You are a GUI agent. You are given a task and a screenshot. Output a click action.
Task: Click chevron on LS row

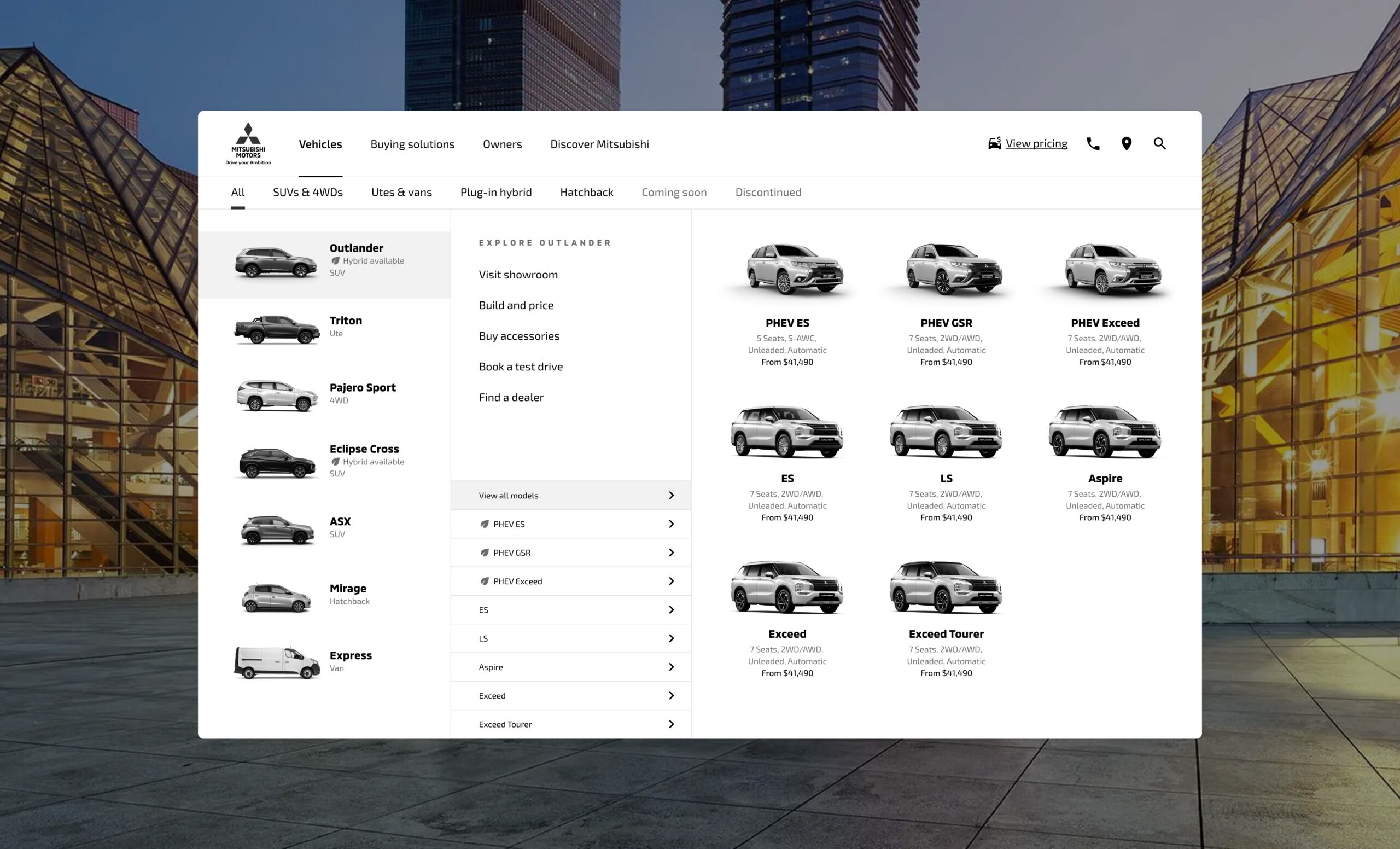[671, 638]
